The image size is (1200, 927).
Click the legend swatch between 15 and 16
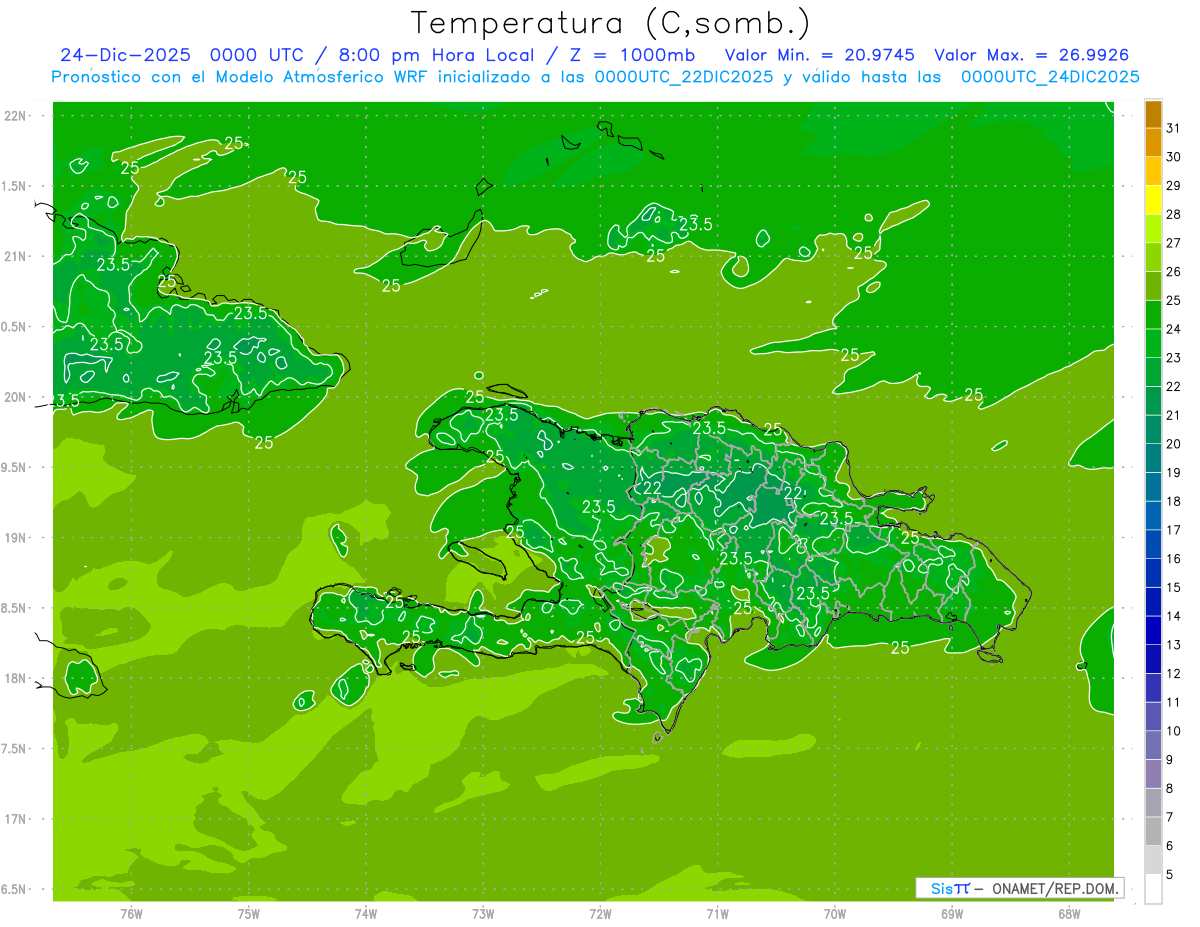click(x=1153, y=574)
